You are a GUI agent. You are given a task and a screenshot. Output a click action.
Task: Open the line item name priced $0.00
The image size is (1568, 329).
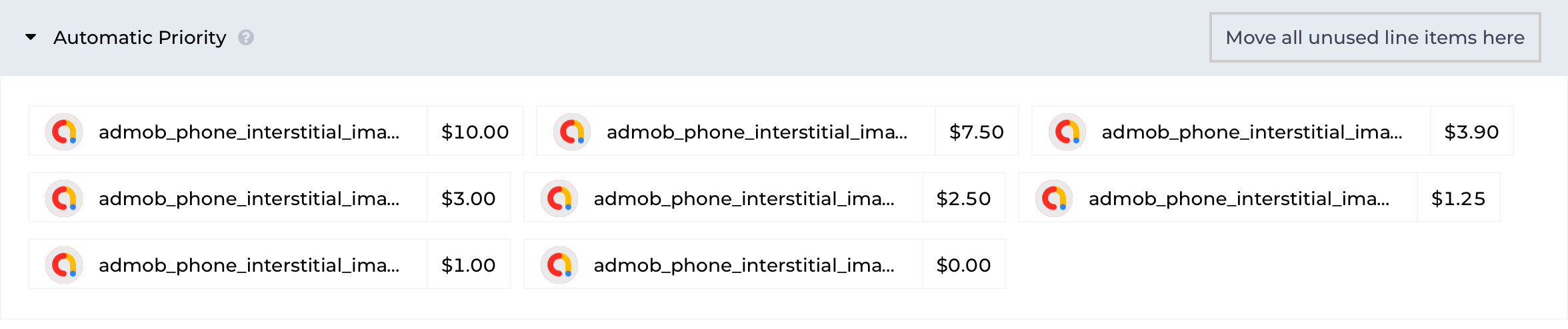click(744, 265)
